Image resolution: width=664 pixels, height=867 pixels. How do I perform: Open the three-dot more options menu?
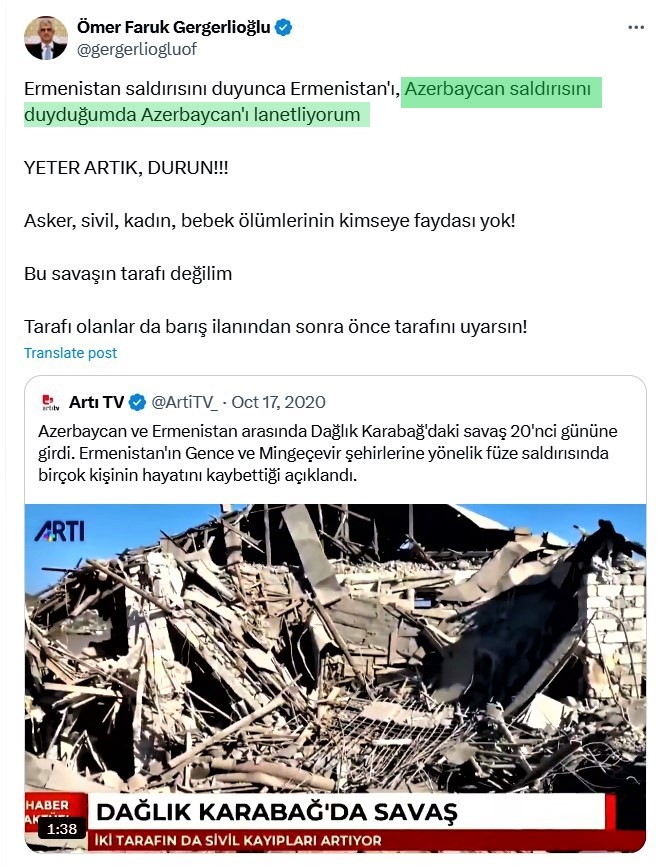pyautogui.click(x=636, y=27)
